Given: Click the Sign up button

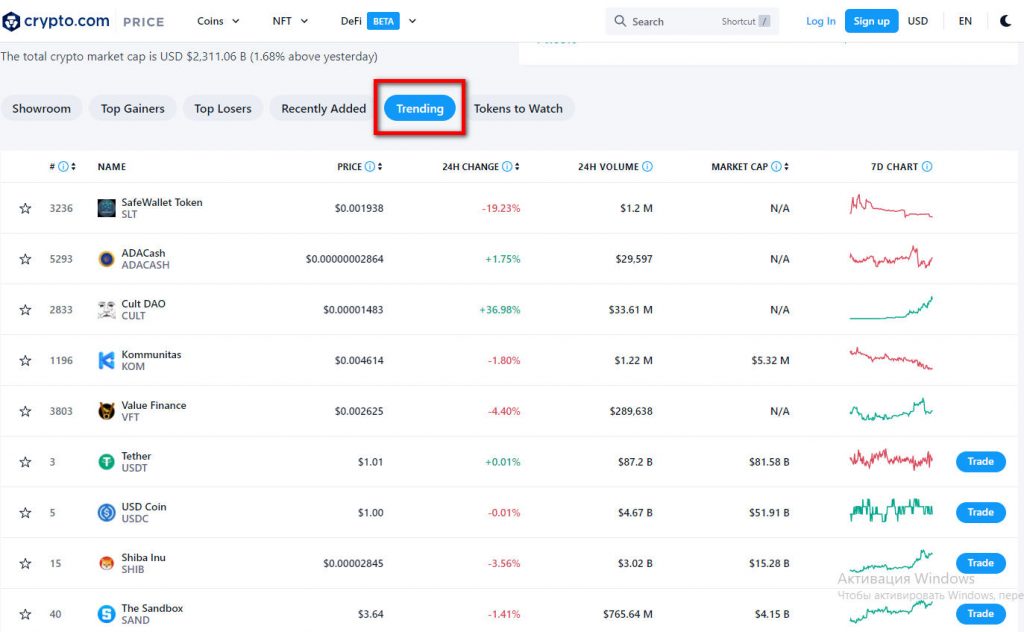Looking at the screenshot, I should [x=872, y=21].
